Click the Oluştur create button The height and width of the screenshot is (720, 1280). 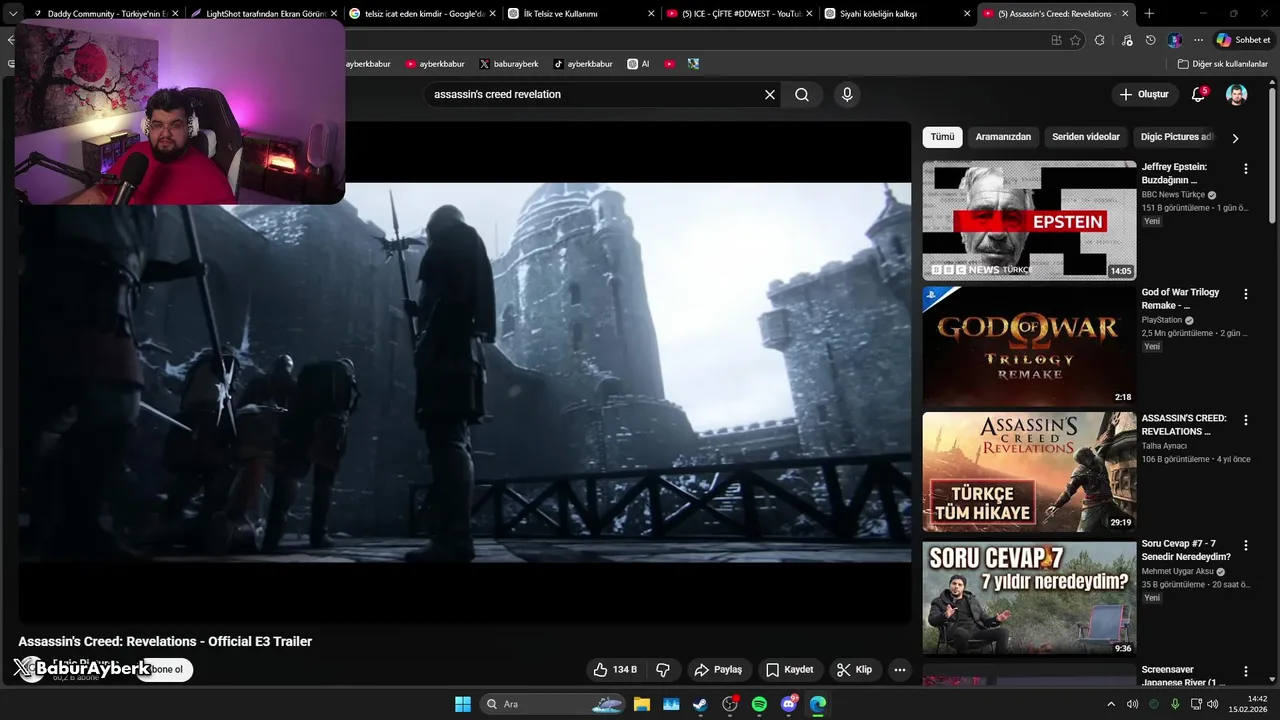[1144, 95]
